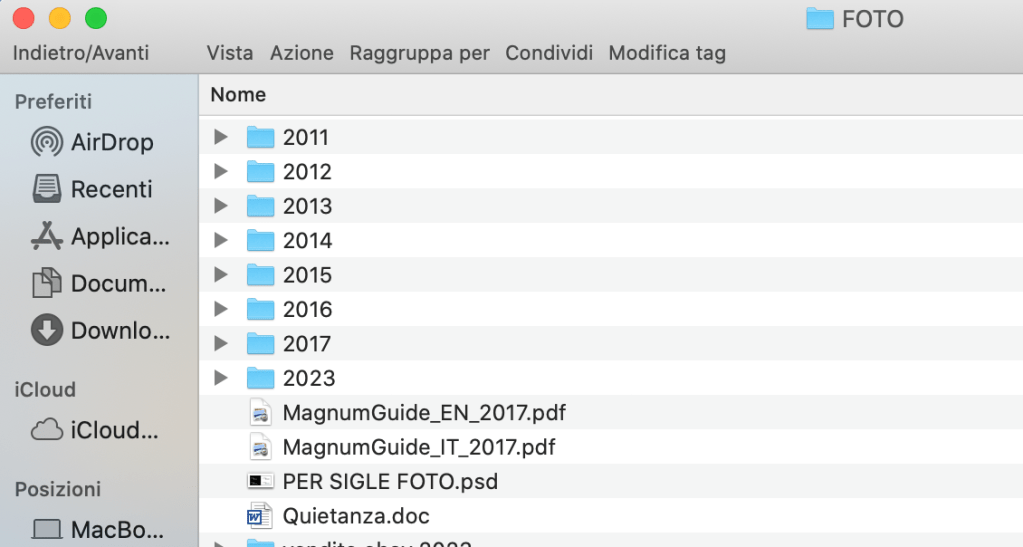Click the Condividi button
The width and height of the screenshot is (1023, 547).
point(549,53)
